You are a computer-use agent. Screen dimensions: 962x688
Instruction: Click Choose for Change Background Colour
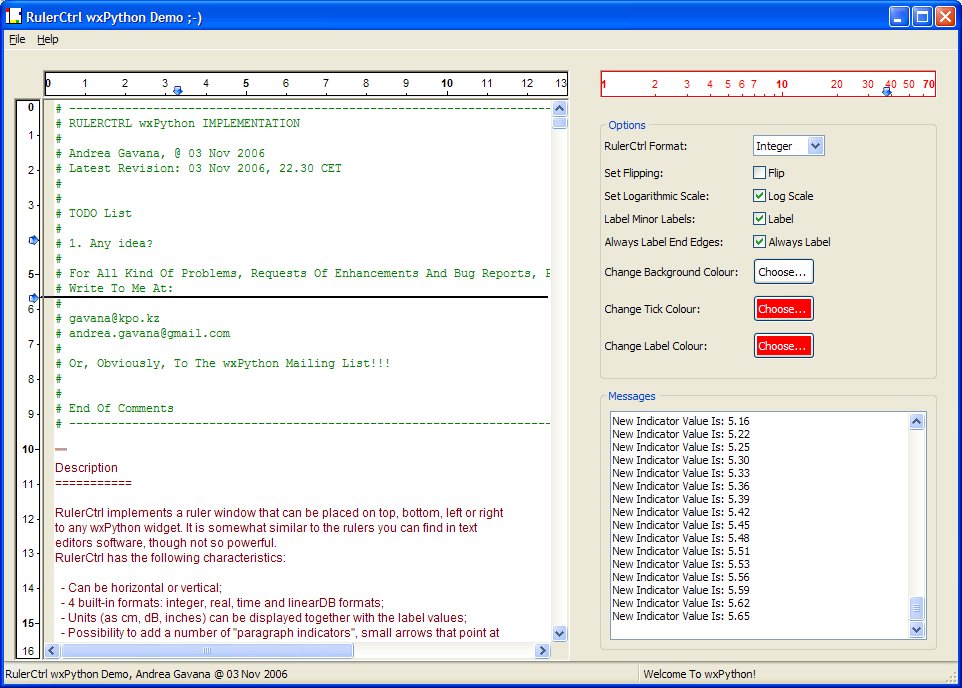pos(783,272)
